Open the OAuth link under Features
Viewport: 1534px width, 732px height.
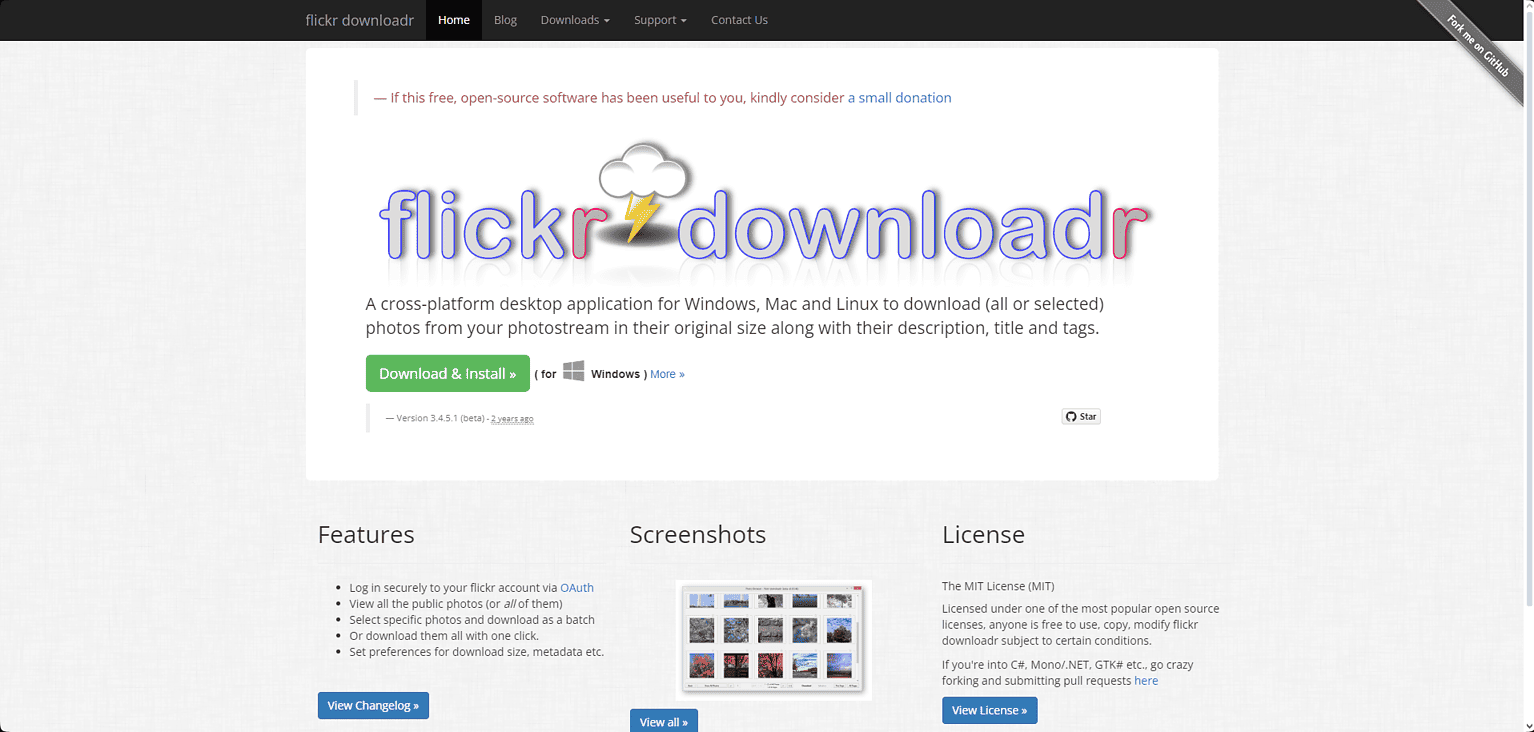point(578,587)
